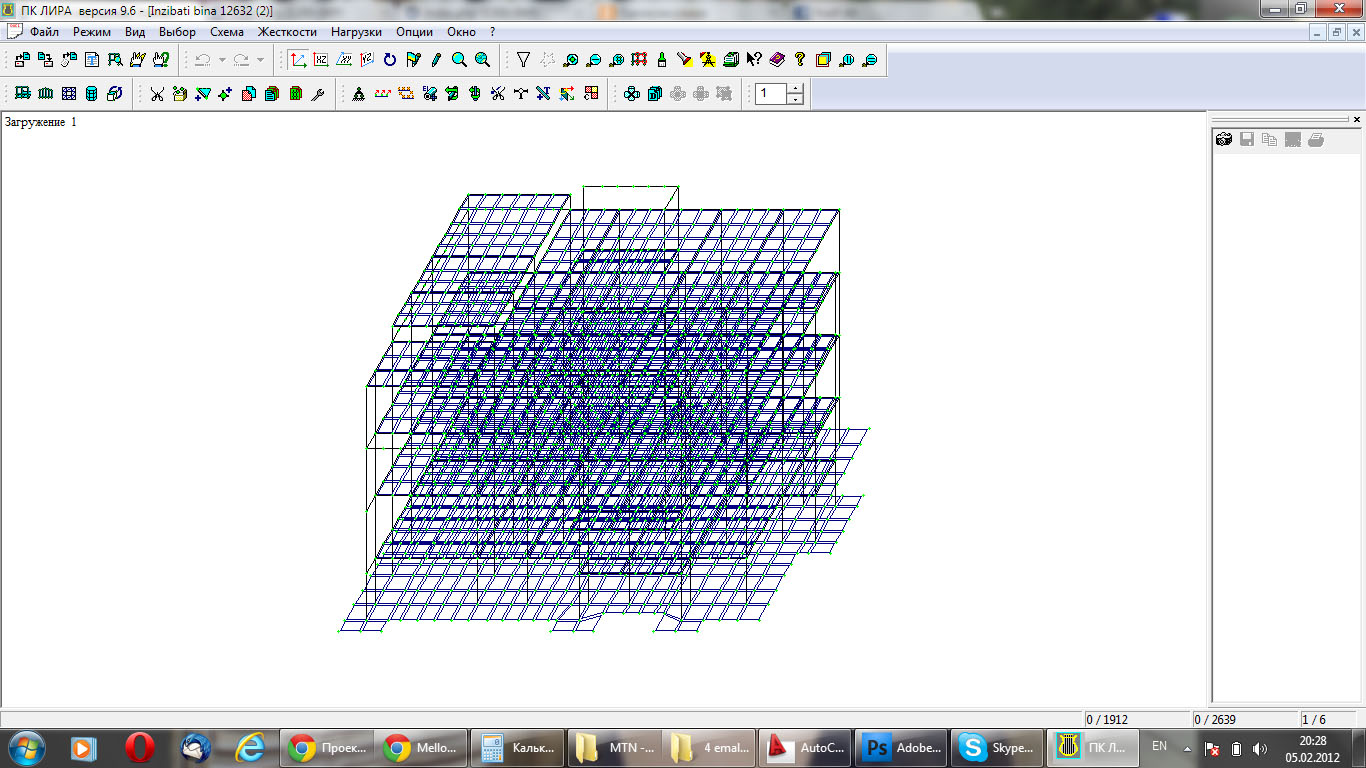Open the Опции menu
Image resolution: width=1366 pixels, height=768 pixels.
click(x=415, y=32)
